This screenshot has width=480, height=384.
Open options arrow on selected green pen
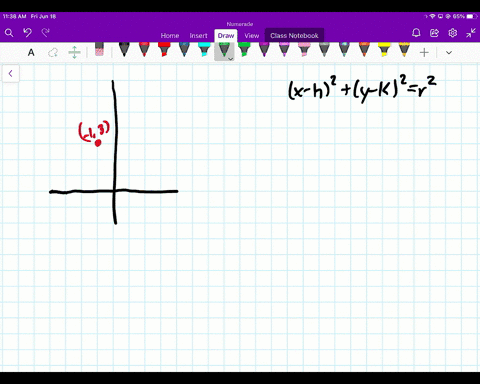click(230, 59)
